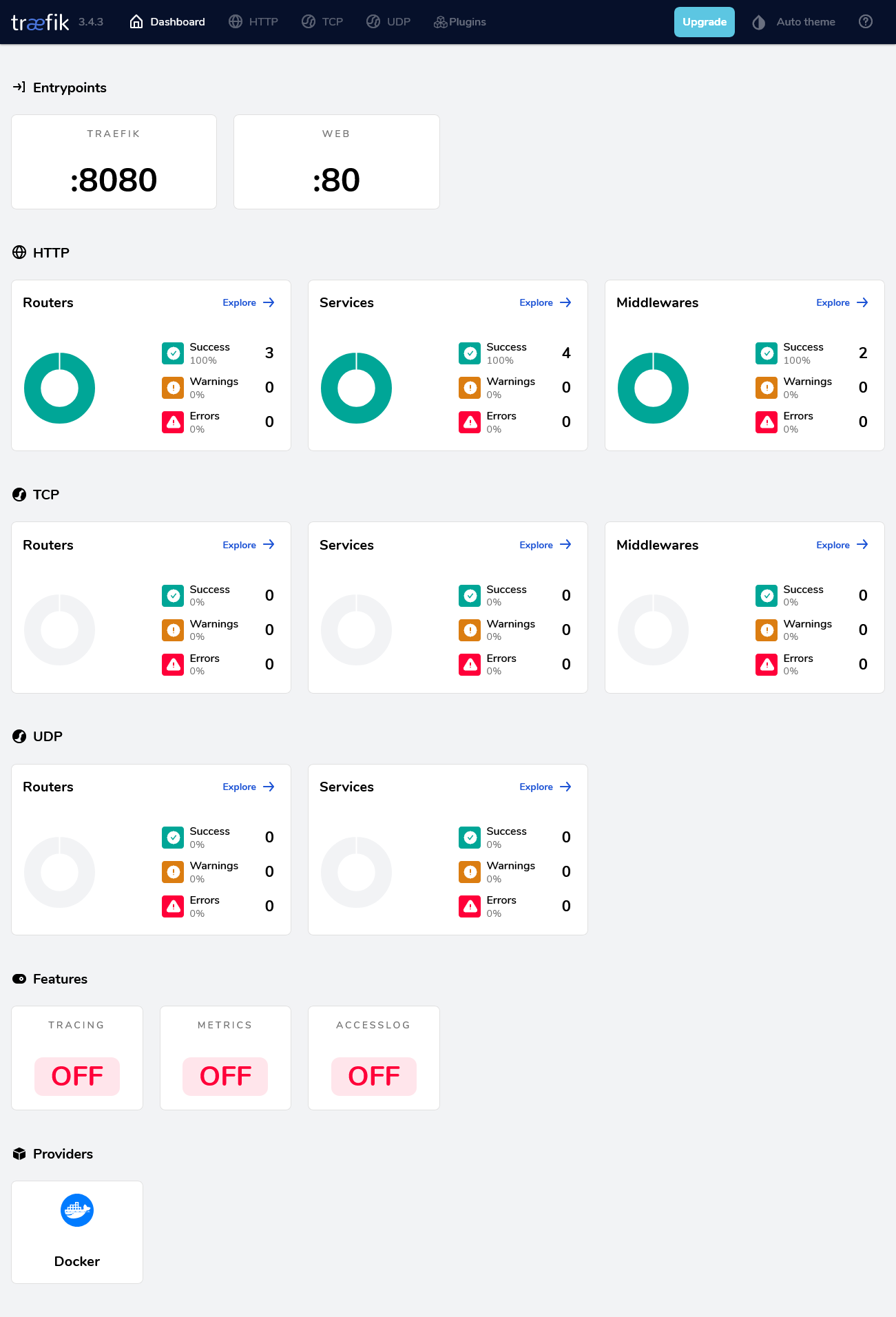Viewport: 896px width, 1317px height.
Task: Click the Metrics OFF badge
Action: click(225, 1076)
